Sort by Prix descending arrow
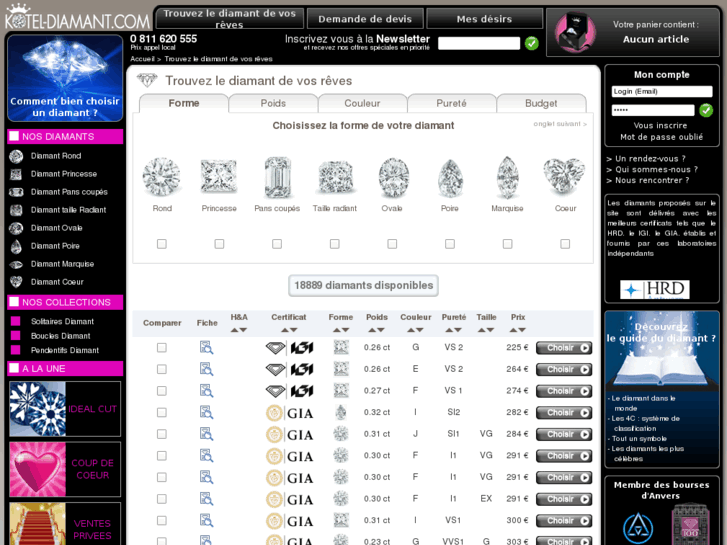 (x=522, y=330)
